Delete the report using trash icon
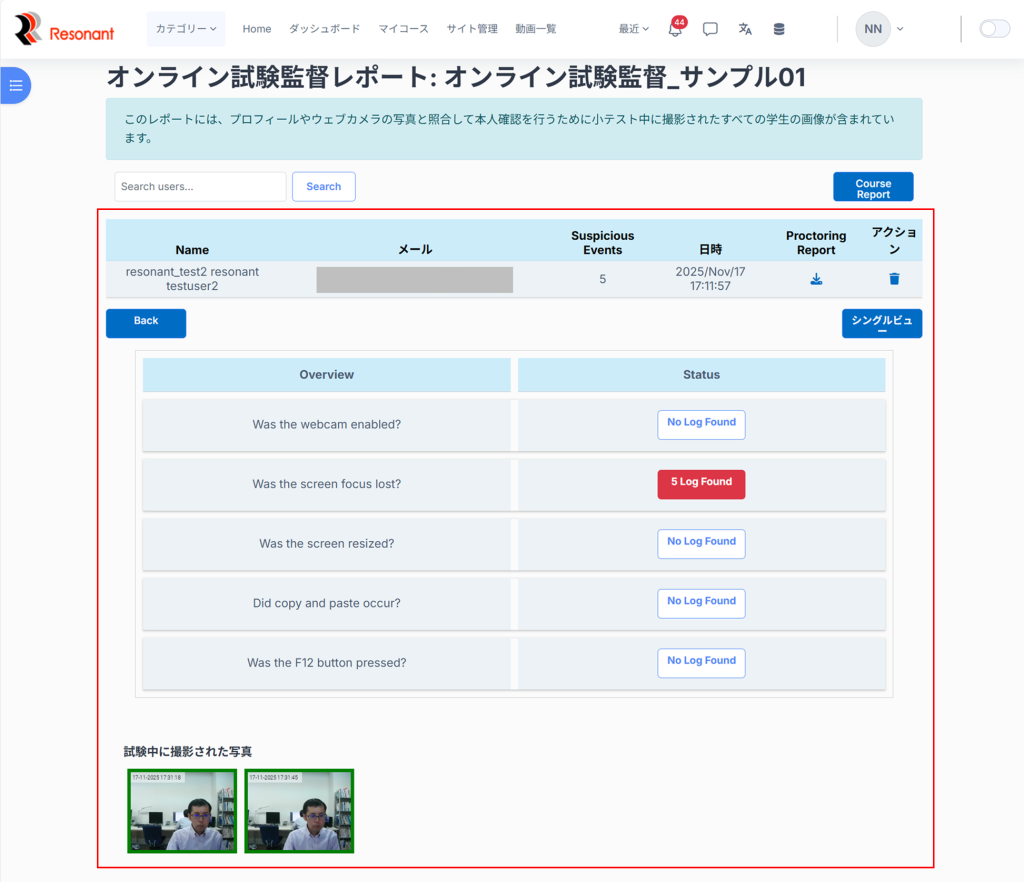This screenshot has height=882, width=1024. click(x=894, y=279)
